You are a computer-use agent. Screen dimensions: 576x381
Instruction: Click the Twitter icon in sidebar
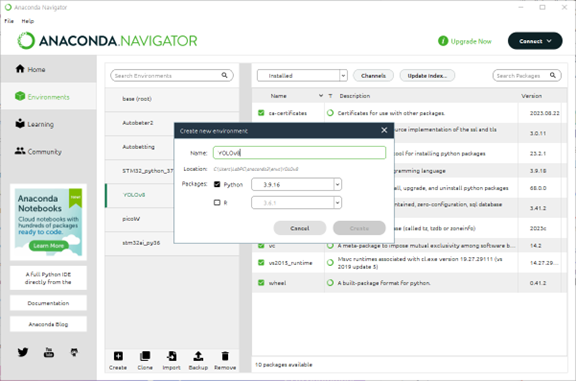coord(23,352)
